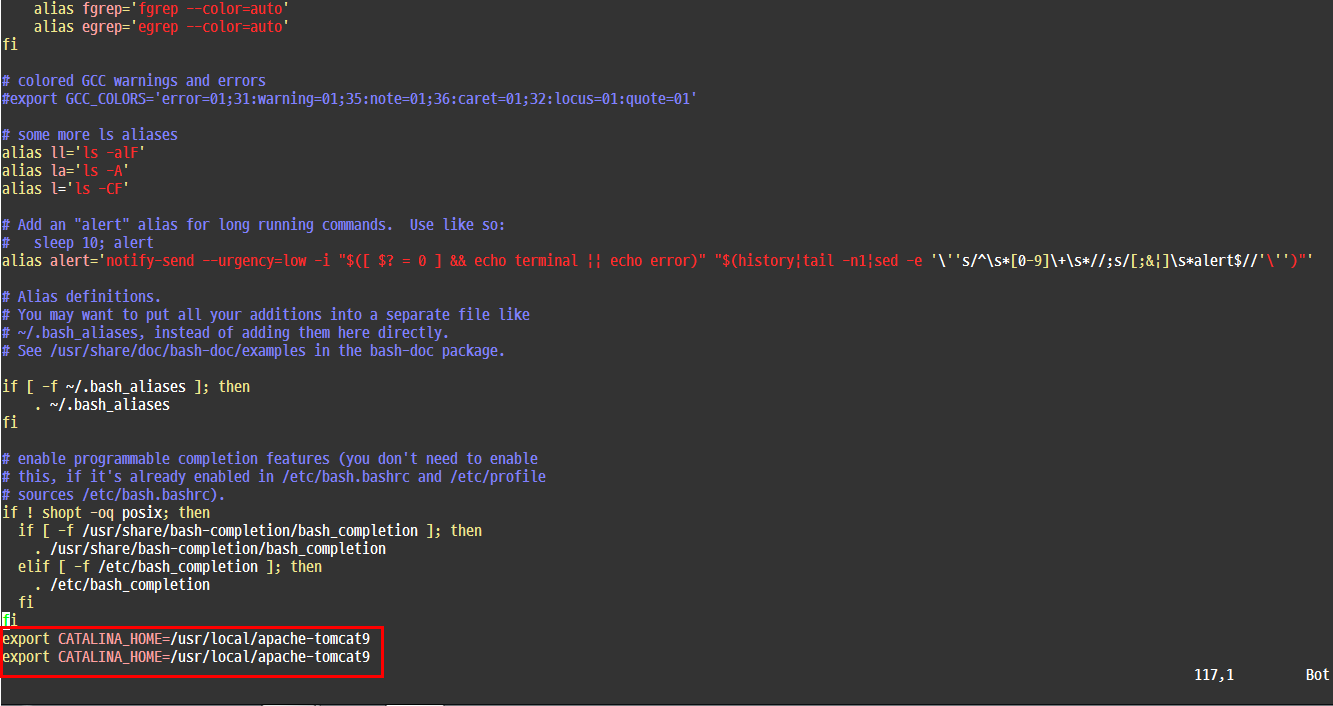Click the '. /etc/bash_completion' source line
This screenshot has width=1333, height=706.
click(122, 584)
